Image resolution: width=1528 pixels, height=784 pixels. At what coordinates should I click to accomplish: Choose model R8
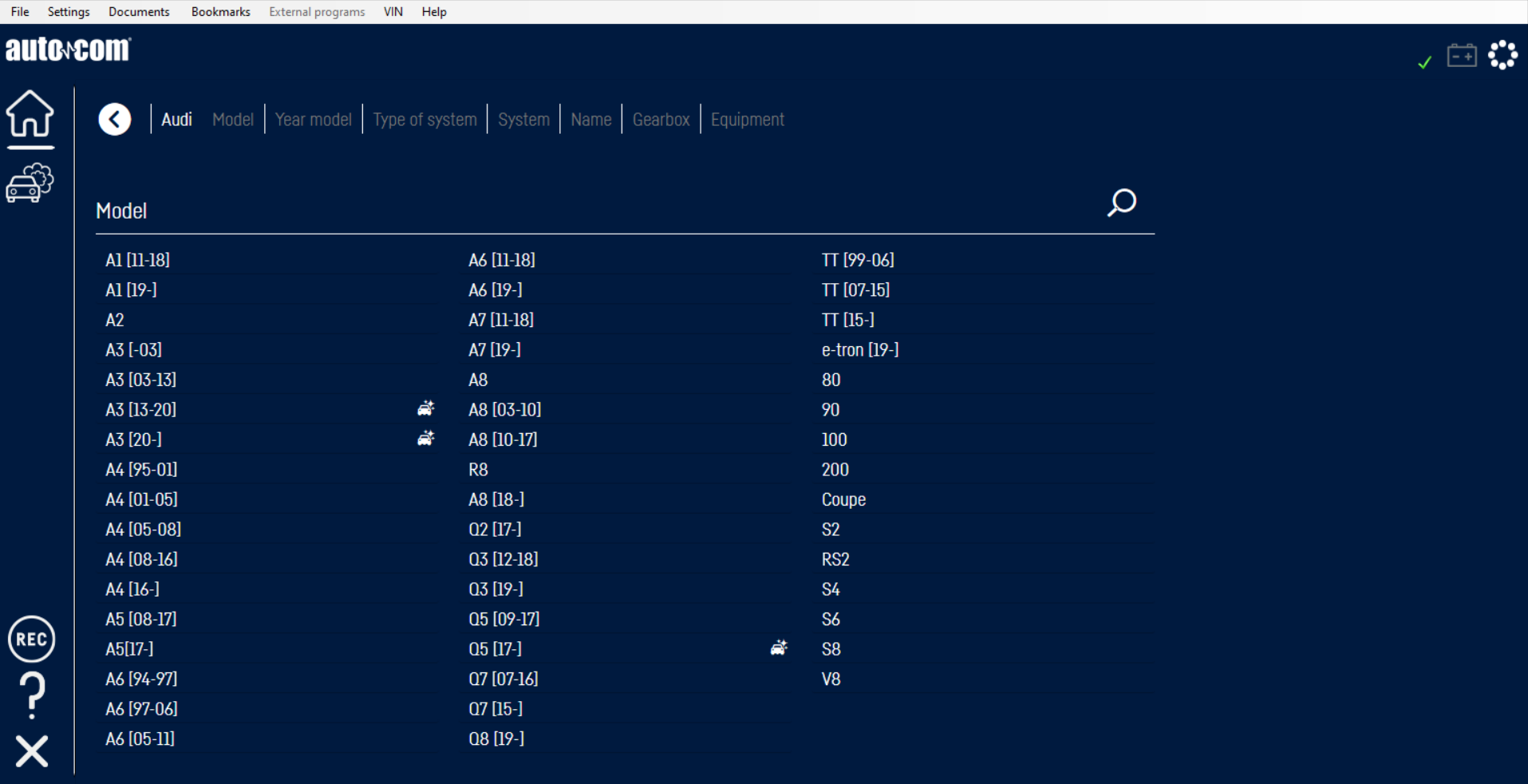click(x=478, y=470)
